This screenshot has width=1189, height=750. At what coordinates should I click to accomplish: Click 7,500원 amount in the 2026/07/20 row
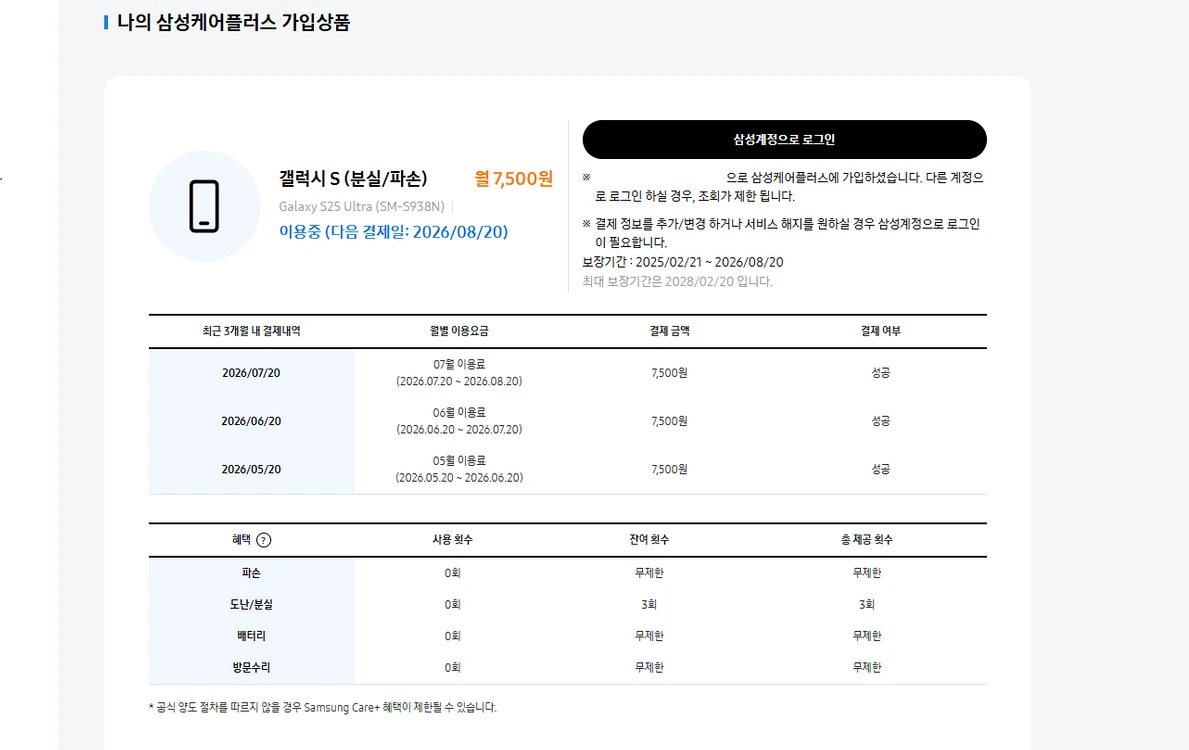[670, 373]
